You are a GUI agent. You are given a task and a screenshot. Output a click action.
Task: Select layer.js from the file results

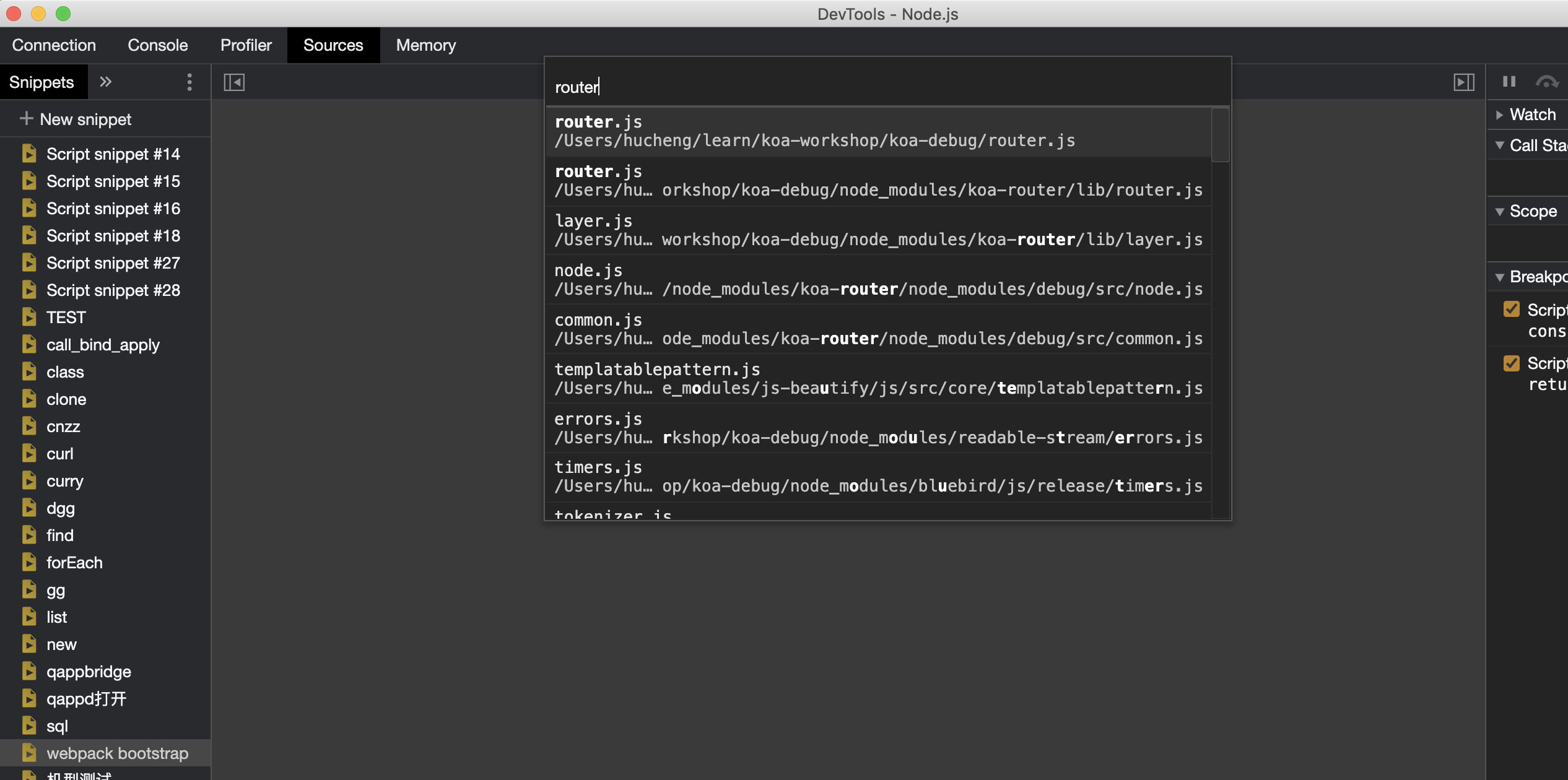pyautogui.click(x=877, y=230)
